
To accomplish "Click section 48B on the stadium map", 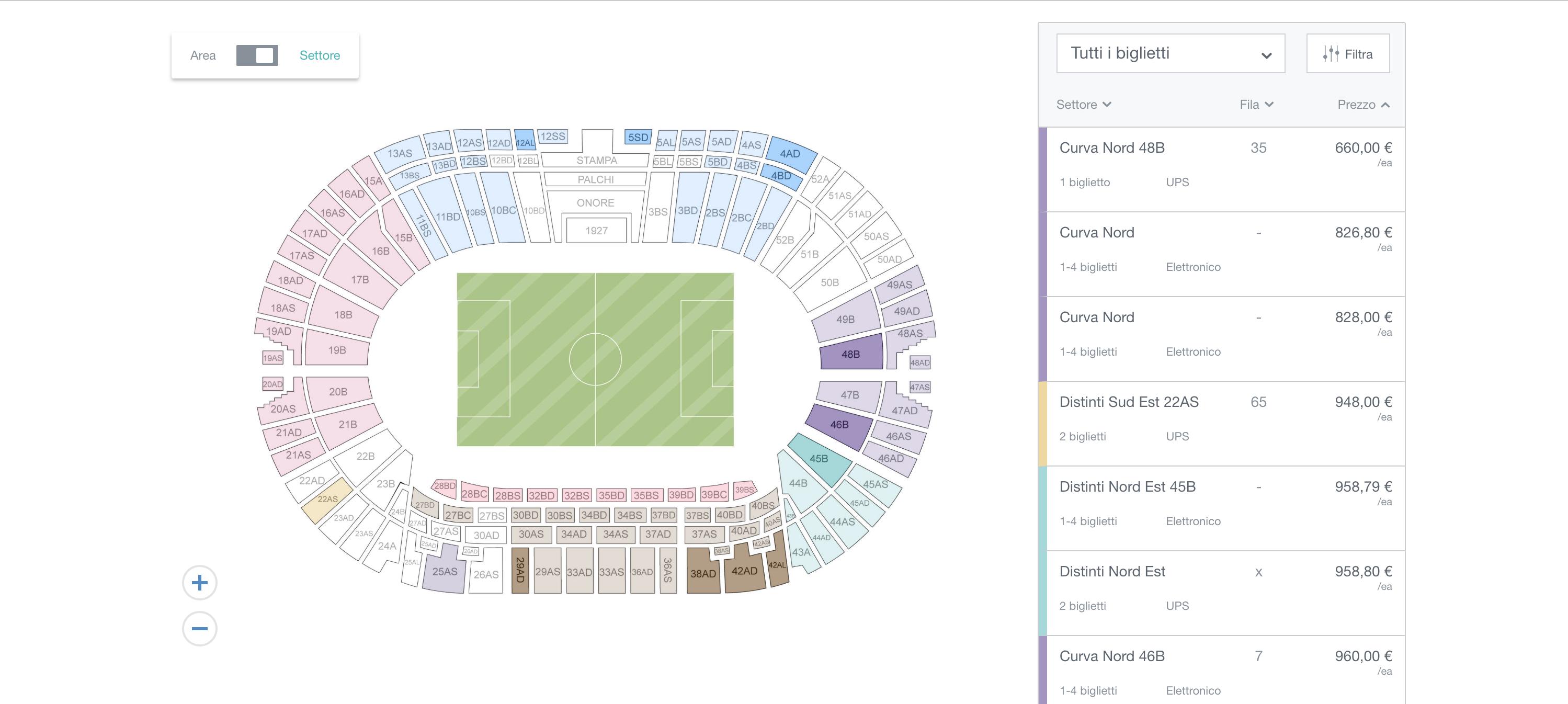I will tap(850, 354).
